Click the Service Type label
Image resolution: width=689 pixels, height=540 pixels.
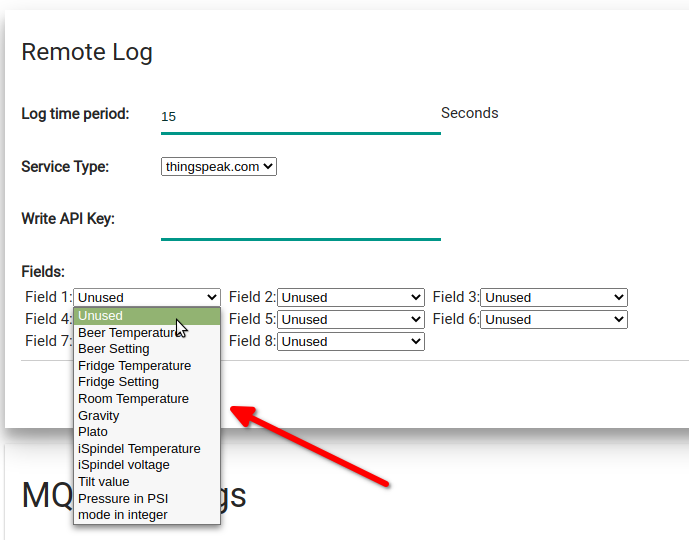point(65,167)
